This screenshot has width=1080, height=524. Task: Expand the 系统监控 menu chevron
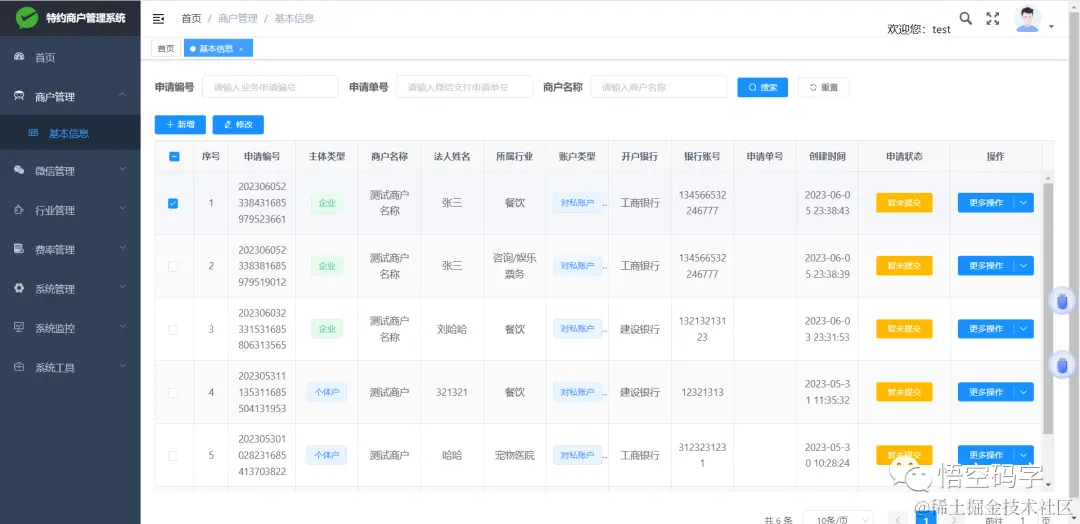122,326
